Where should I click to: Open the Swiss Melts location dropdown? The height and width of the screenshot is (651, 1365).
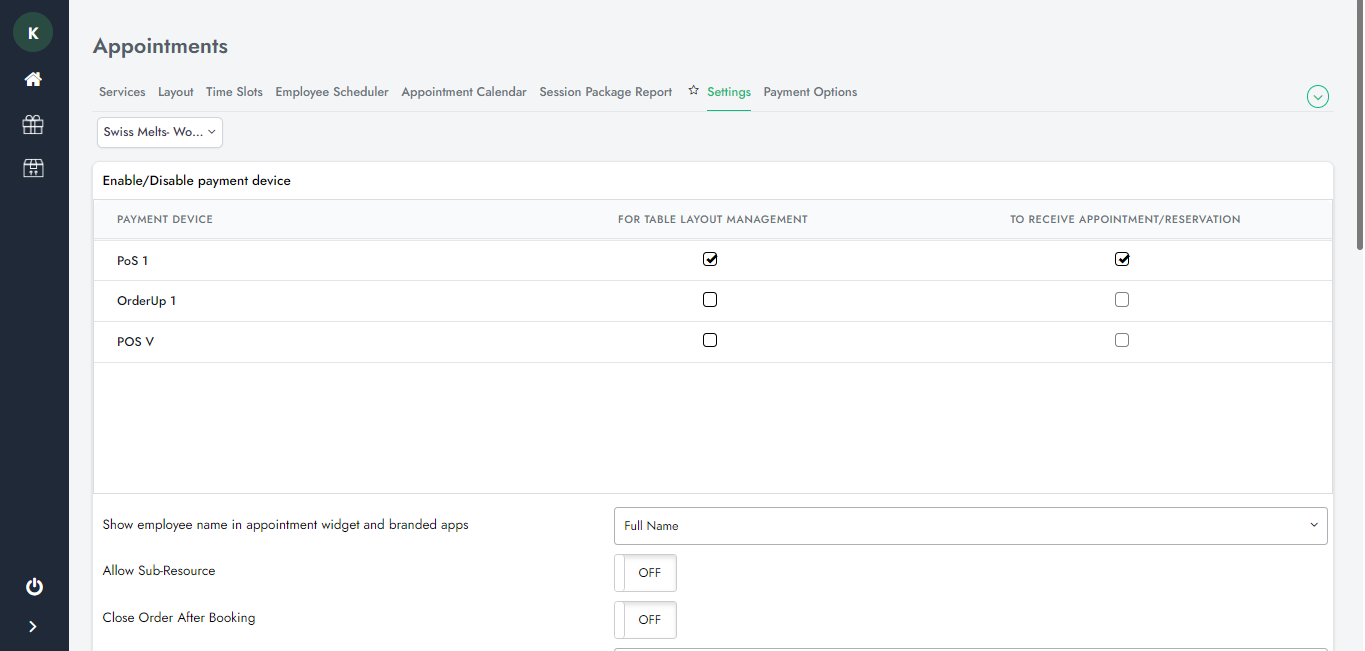tap(160, 132)
